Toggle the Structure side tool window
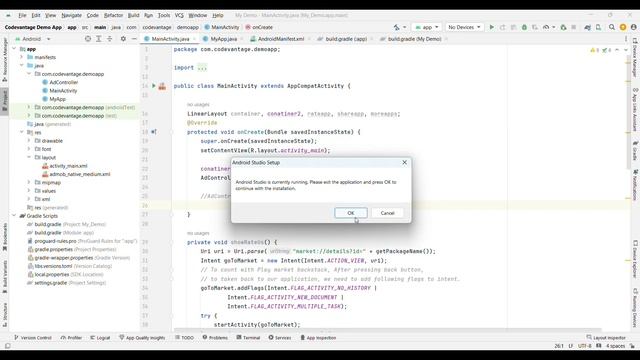The height and width of the screenshot is (360, 640). click(x=4, y=315)
